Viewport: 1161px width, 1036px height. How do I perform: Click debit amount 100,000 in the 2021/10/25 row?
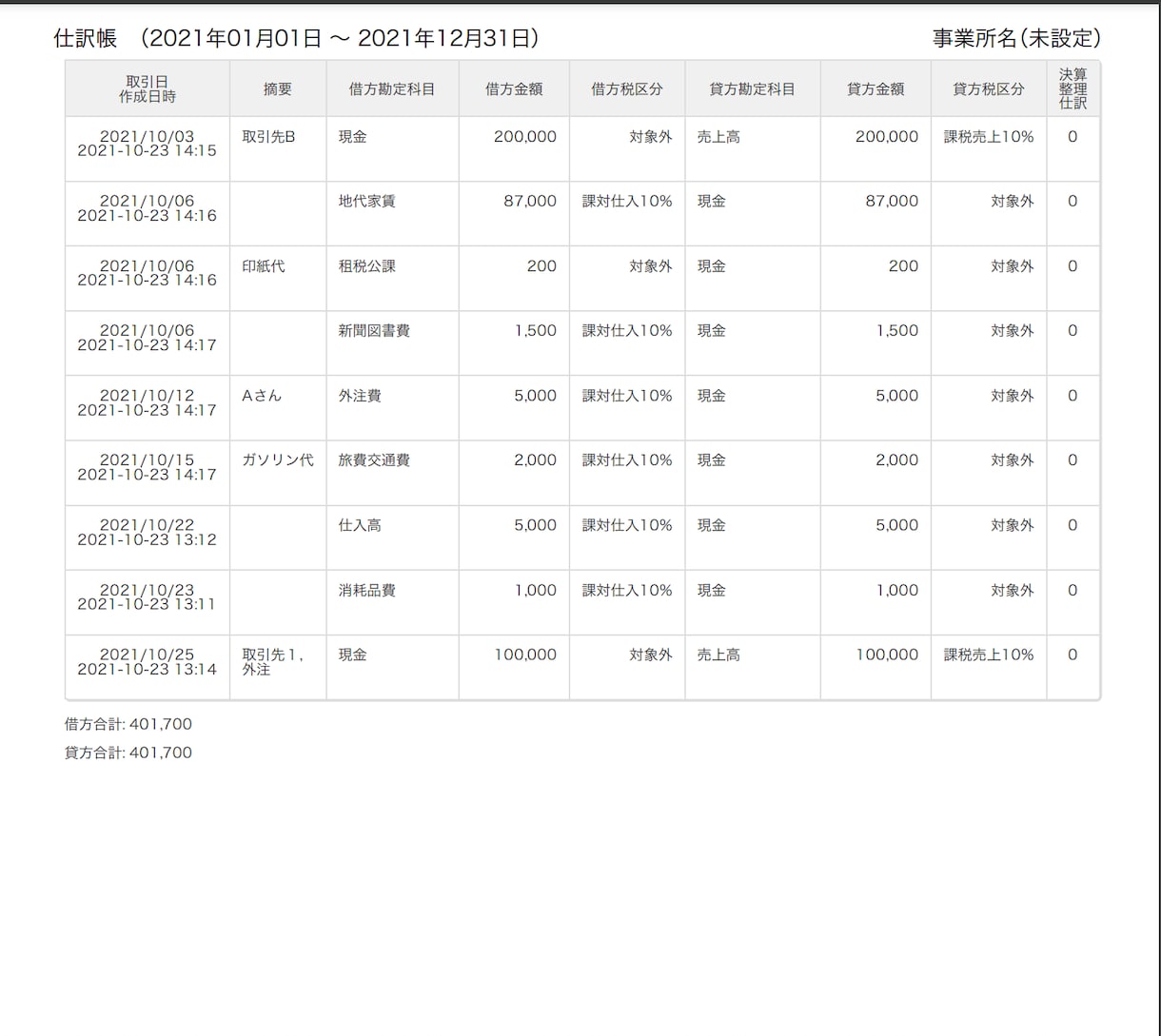tap(514, 667)
